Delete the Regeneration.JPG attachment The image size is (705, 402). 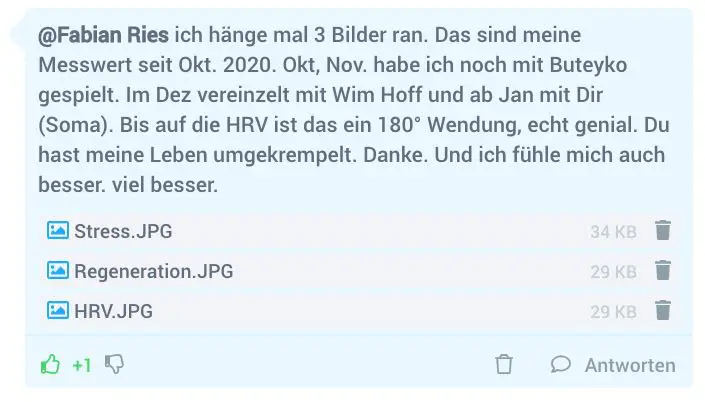tap(663, 270)
